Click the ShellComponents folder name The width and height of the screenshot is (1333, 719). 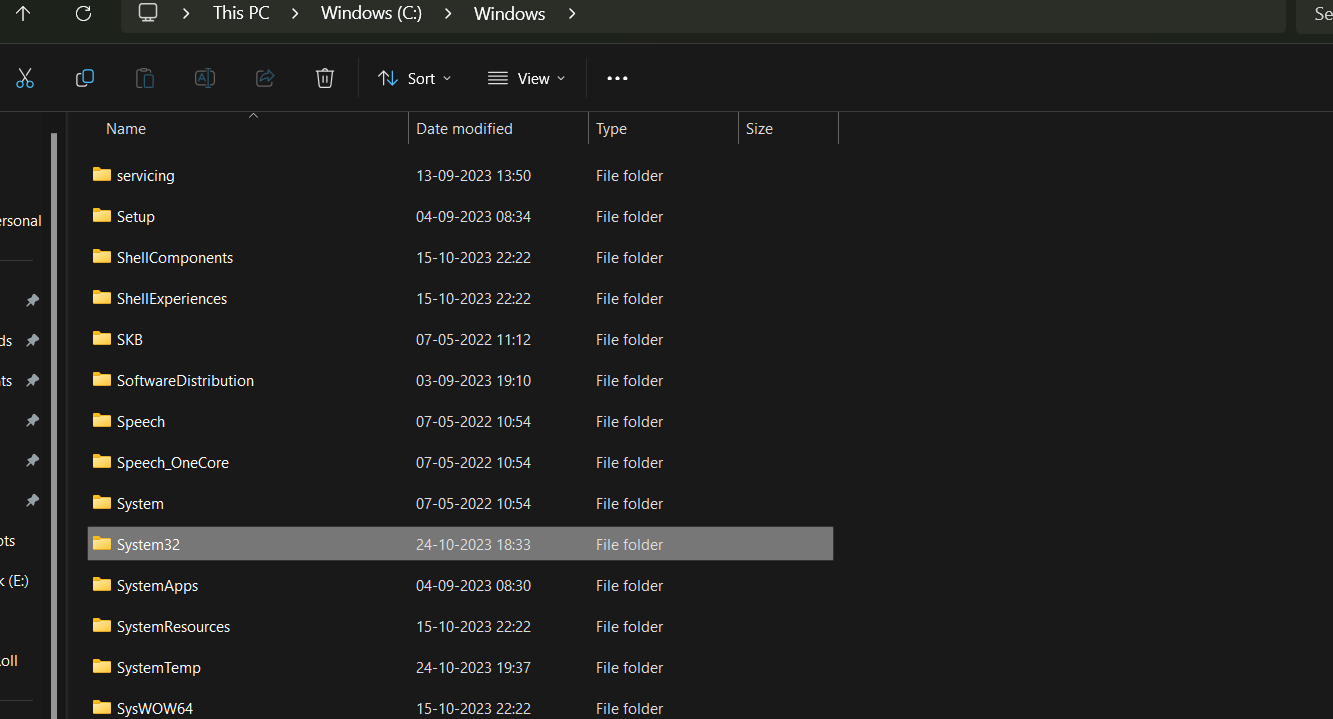pyautogui.click(x=175, y=257)
